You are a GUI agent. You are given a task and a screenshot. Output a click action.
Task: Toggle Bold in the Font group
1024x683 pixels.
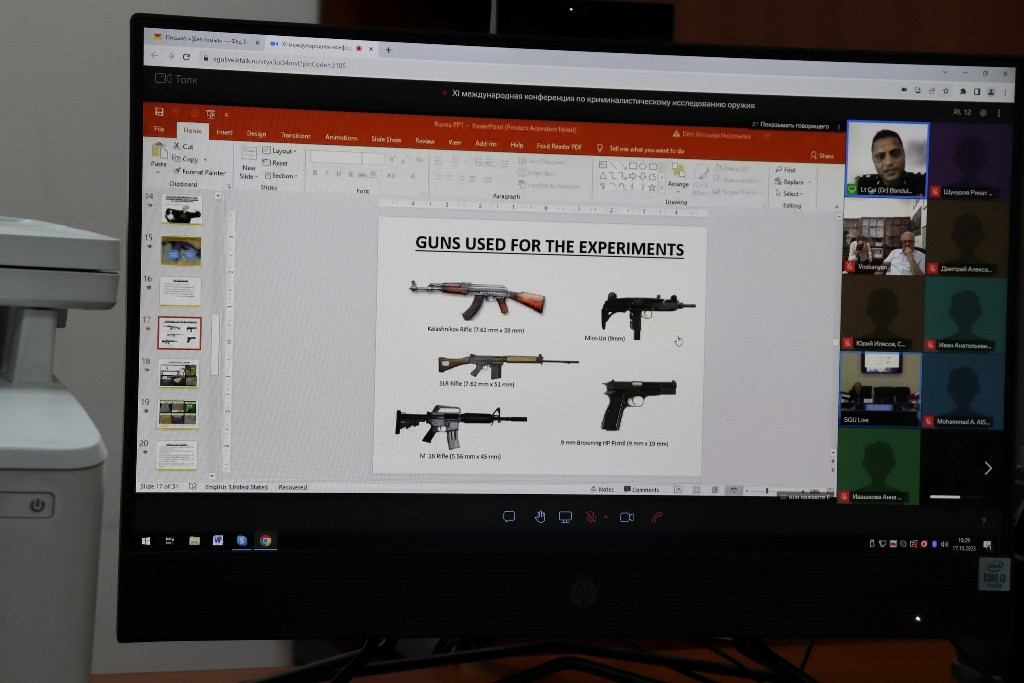315,173
